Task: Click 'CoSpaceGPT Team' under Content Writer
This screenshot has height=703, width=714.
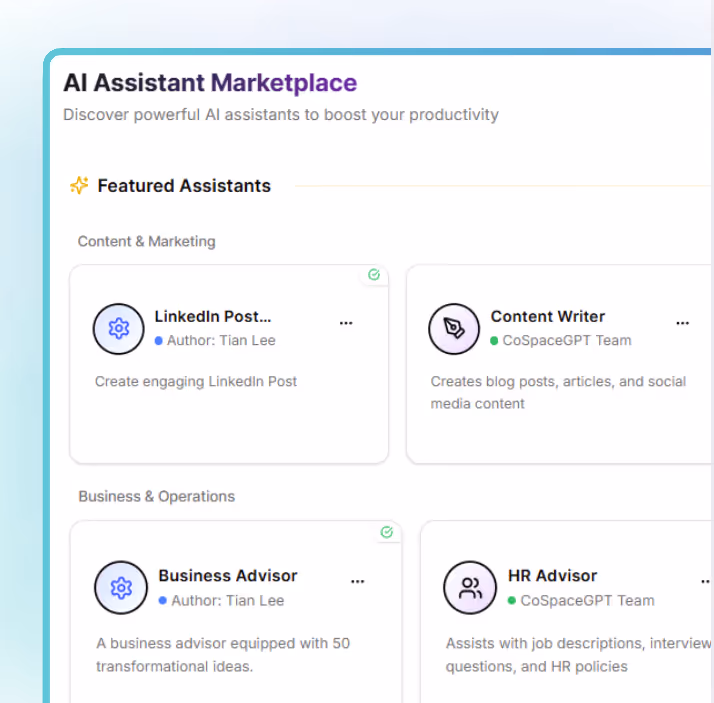Action: (x=567, y=341)
